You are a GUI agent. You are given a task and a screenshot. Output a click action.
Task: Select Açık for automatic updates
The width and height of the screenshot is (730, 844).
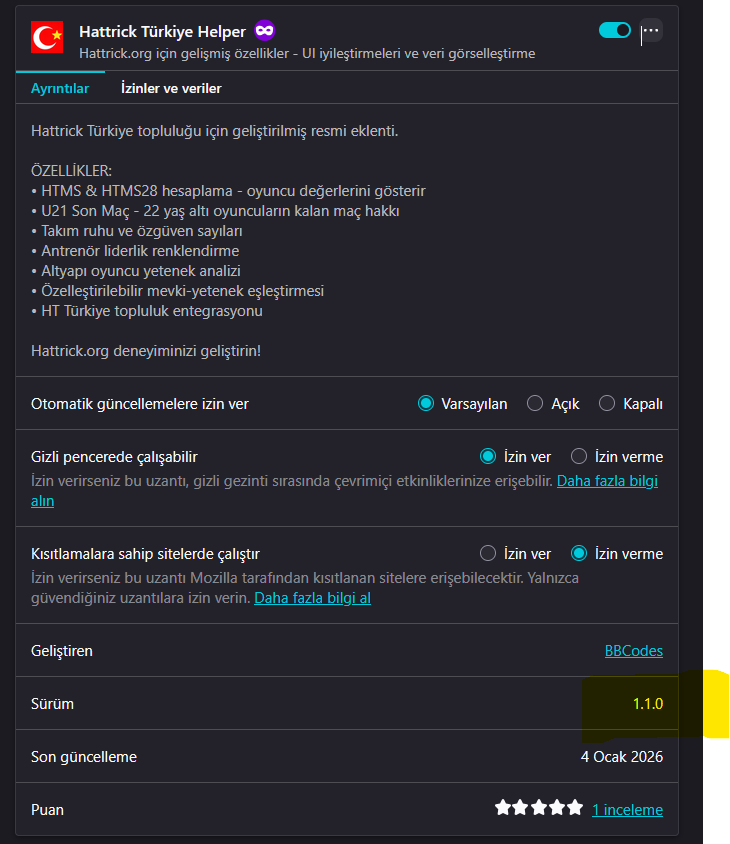tap(535, 403)
